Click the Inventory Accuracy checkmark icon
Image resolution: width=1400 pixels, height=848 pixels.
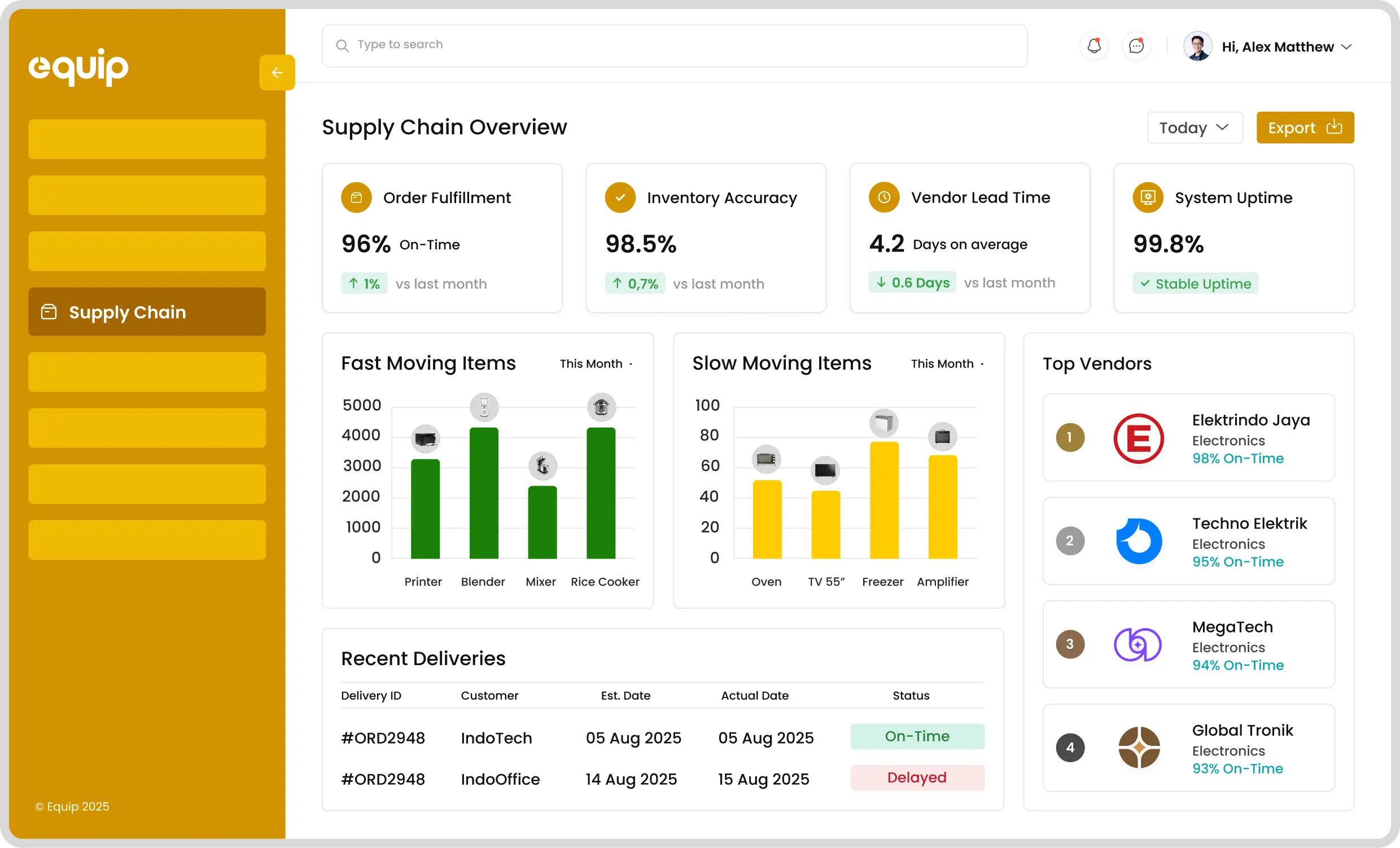pos(620,197)
